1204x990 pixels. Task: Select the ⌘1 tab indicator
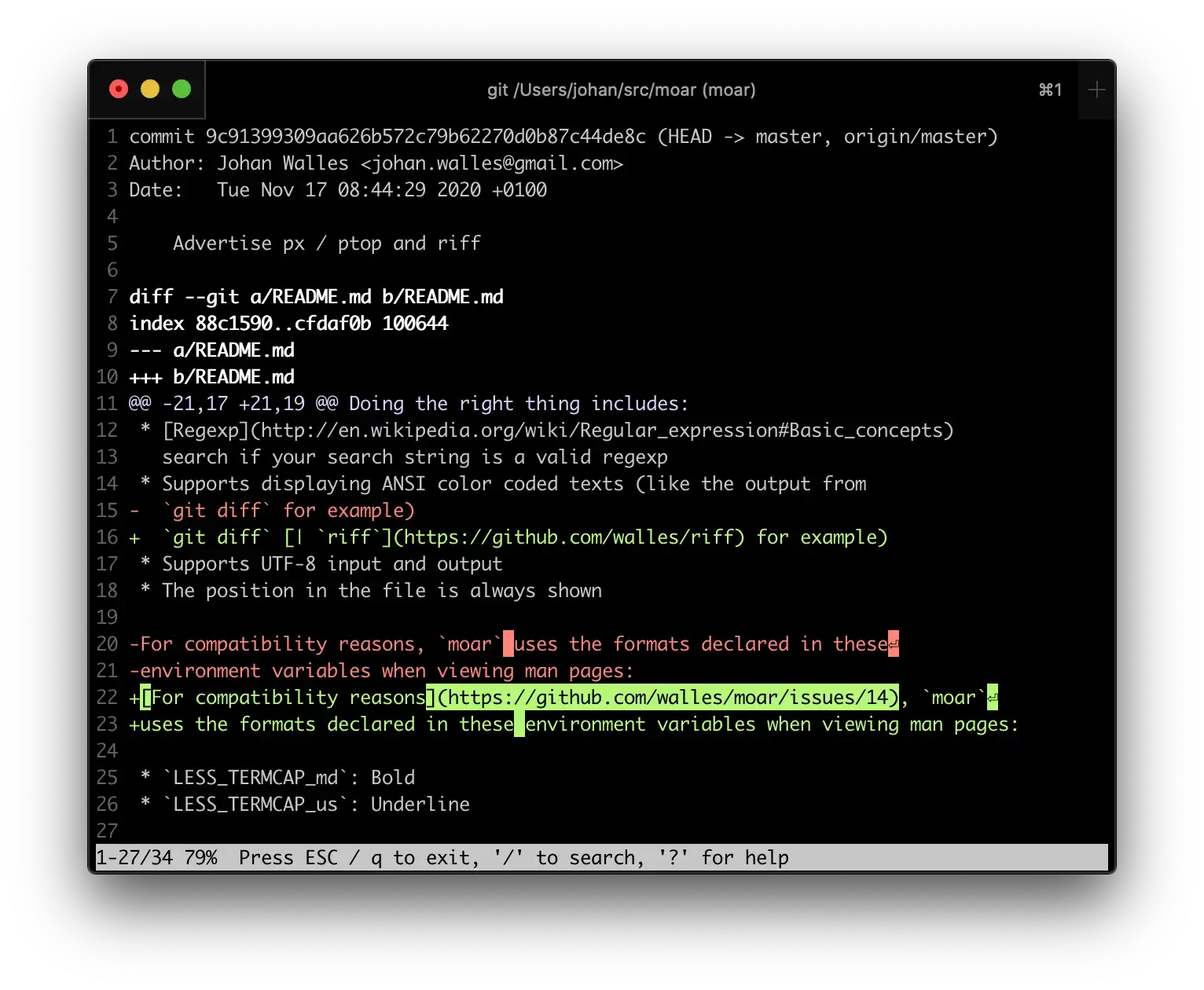tap(1050, 90)
